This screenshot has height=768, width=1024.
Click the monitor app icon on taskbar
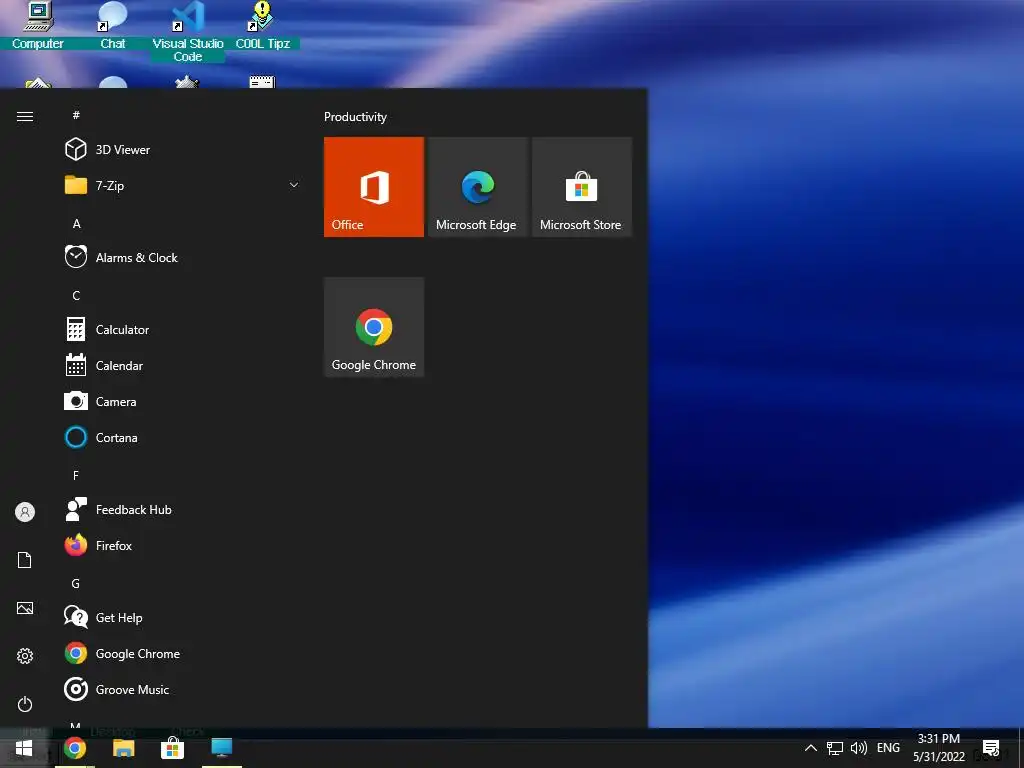221,748
